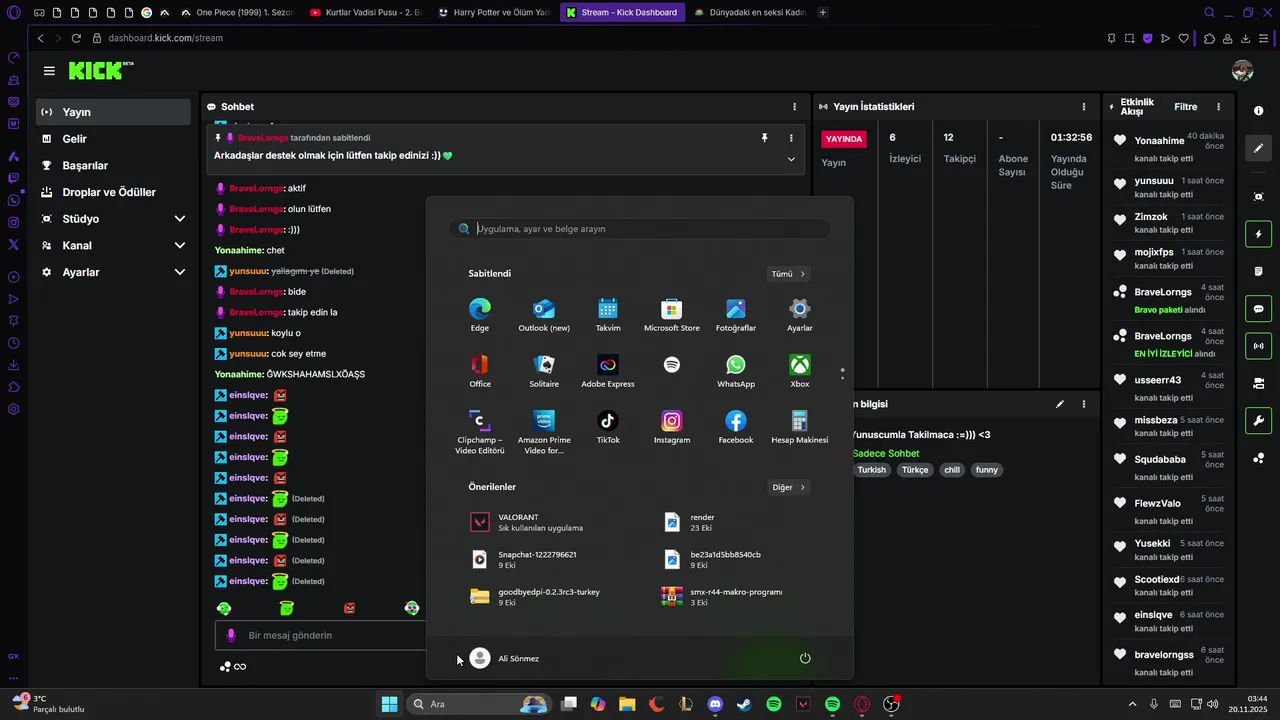Open Ayarlar gear in Start menu
The height and width of the screenshot is (720, 1280).
[800, 314]
